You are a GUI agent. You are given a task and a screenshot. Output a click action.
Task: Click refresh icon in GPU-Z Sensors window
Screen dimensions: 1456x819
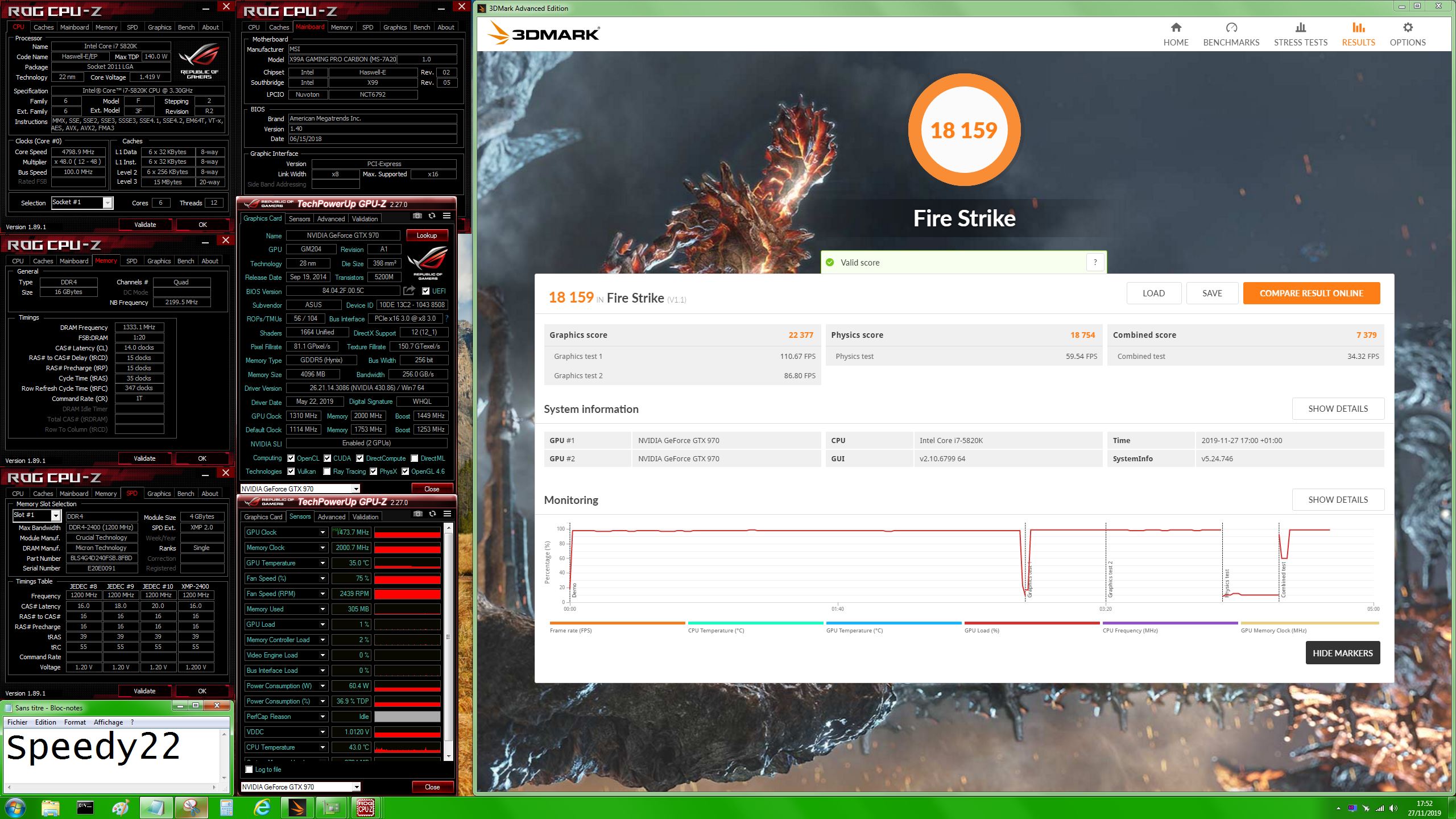(x=432, y=514)
